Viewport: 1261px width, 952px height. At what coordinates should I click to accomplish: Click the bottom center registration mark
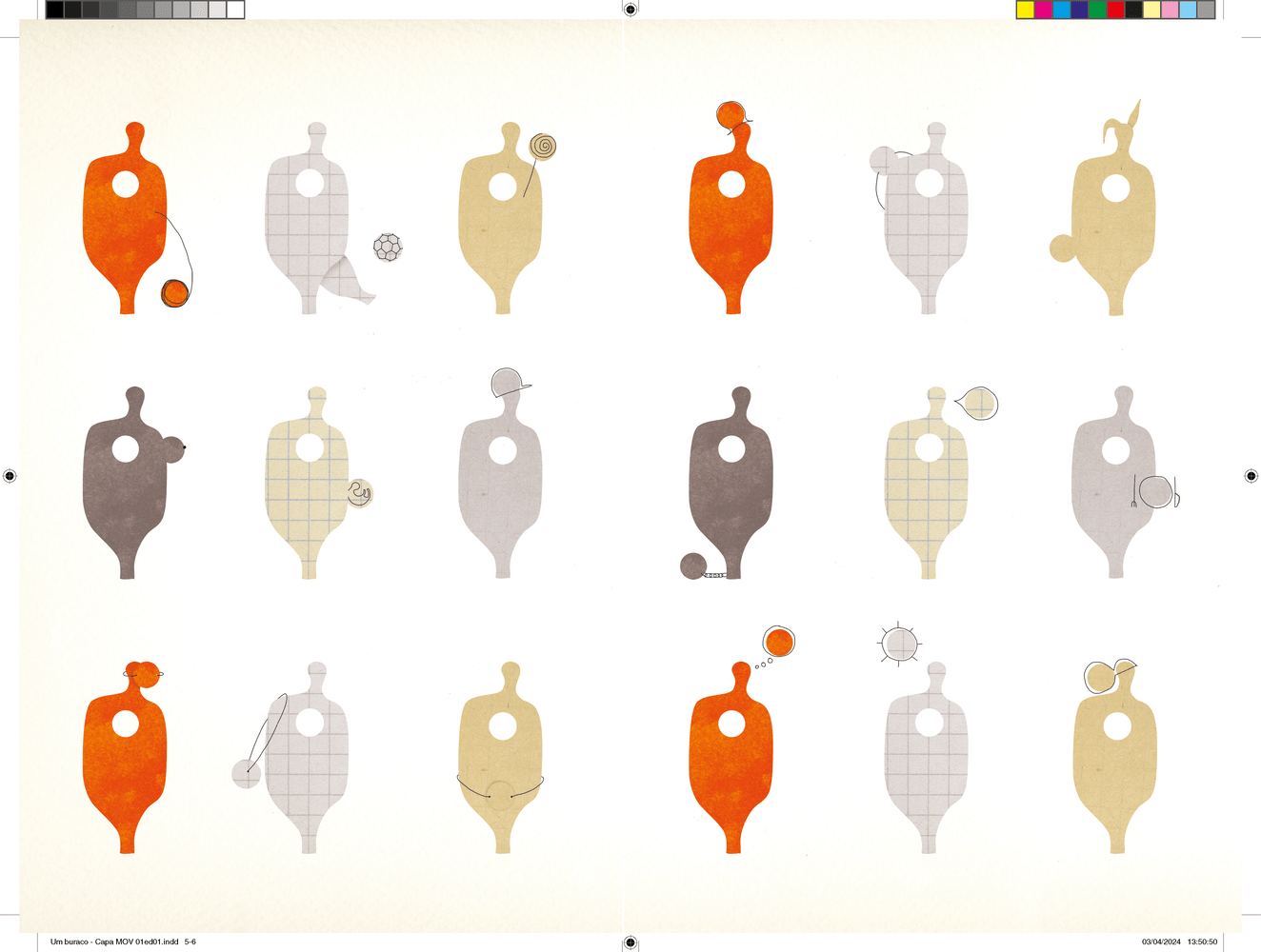click(x=630, y=942)
